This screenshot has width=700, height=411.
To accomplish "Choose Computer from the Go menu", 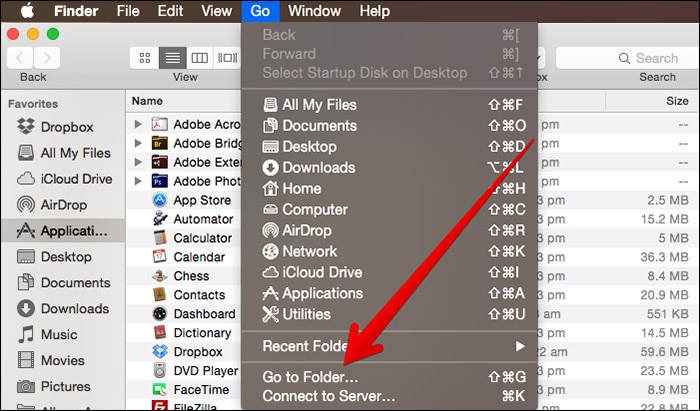I will click(x=389, y=210).
